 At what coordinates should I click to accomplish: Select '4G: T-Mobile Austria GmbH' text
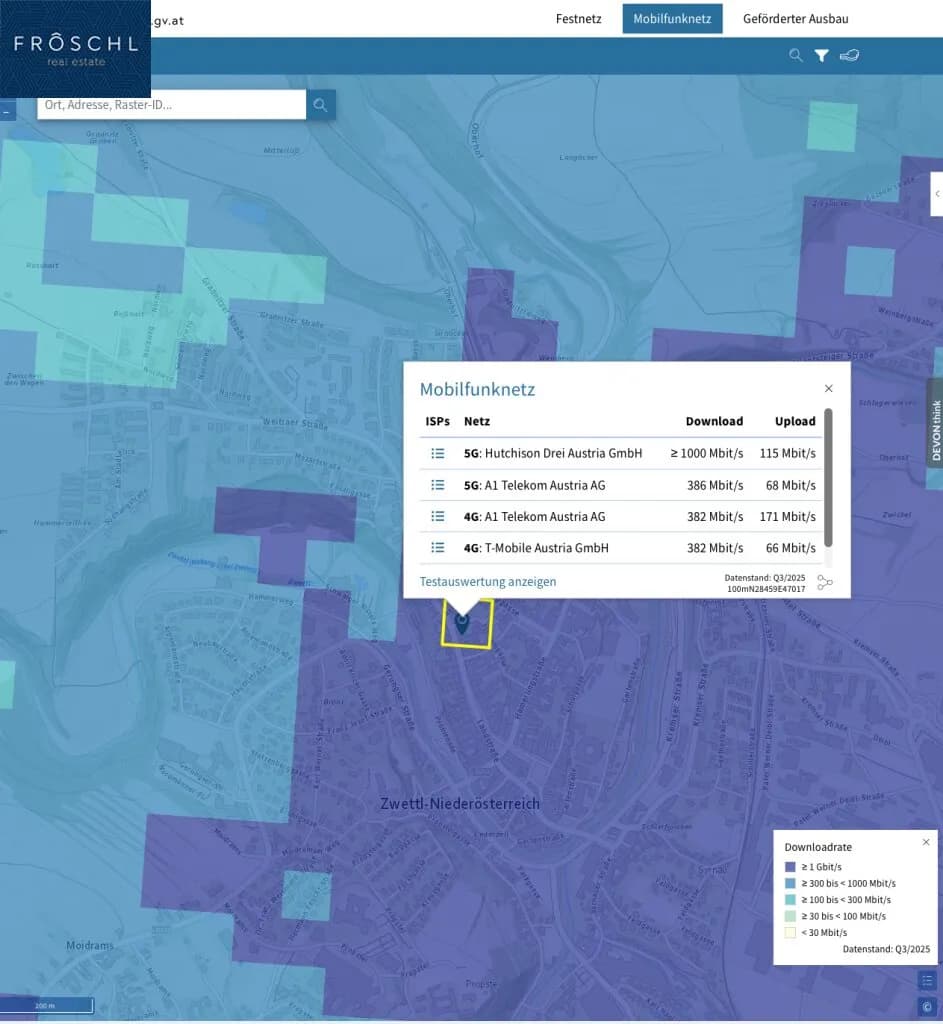[x=536, y=548]
